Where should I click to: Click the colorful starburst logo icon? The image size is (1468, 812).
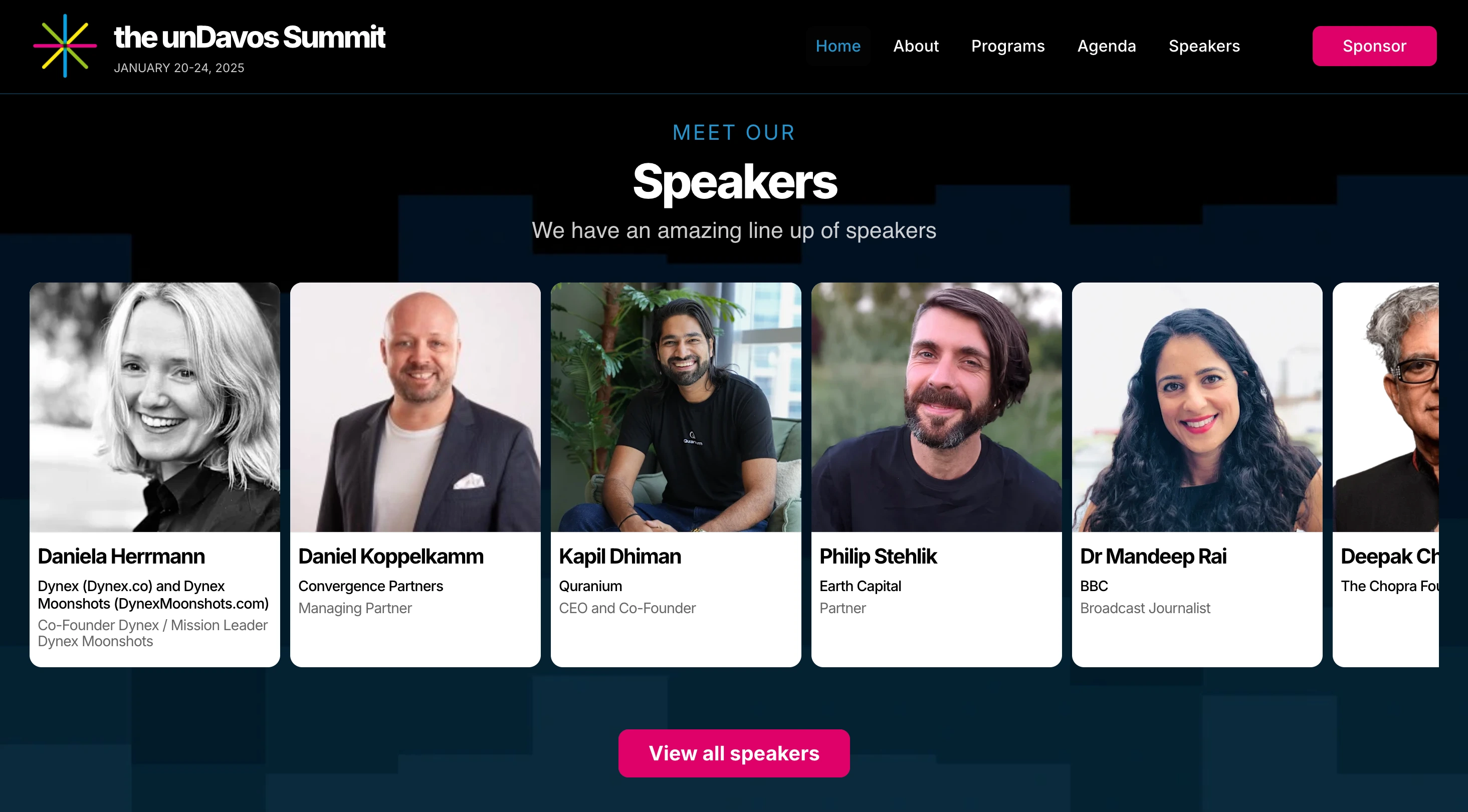coord(65,46)
